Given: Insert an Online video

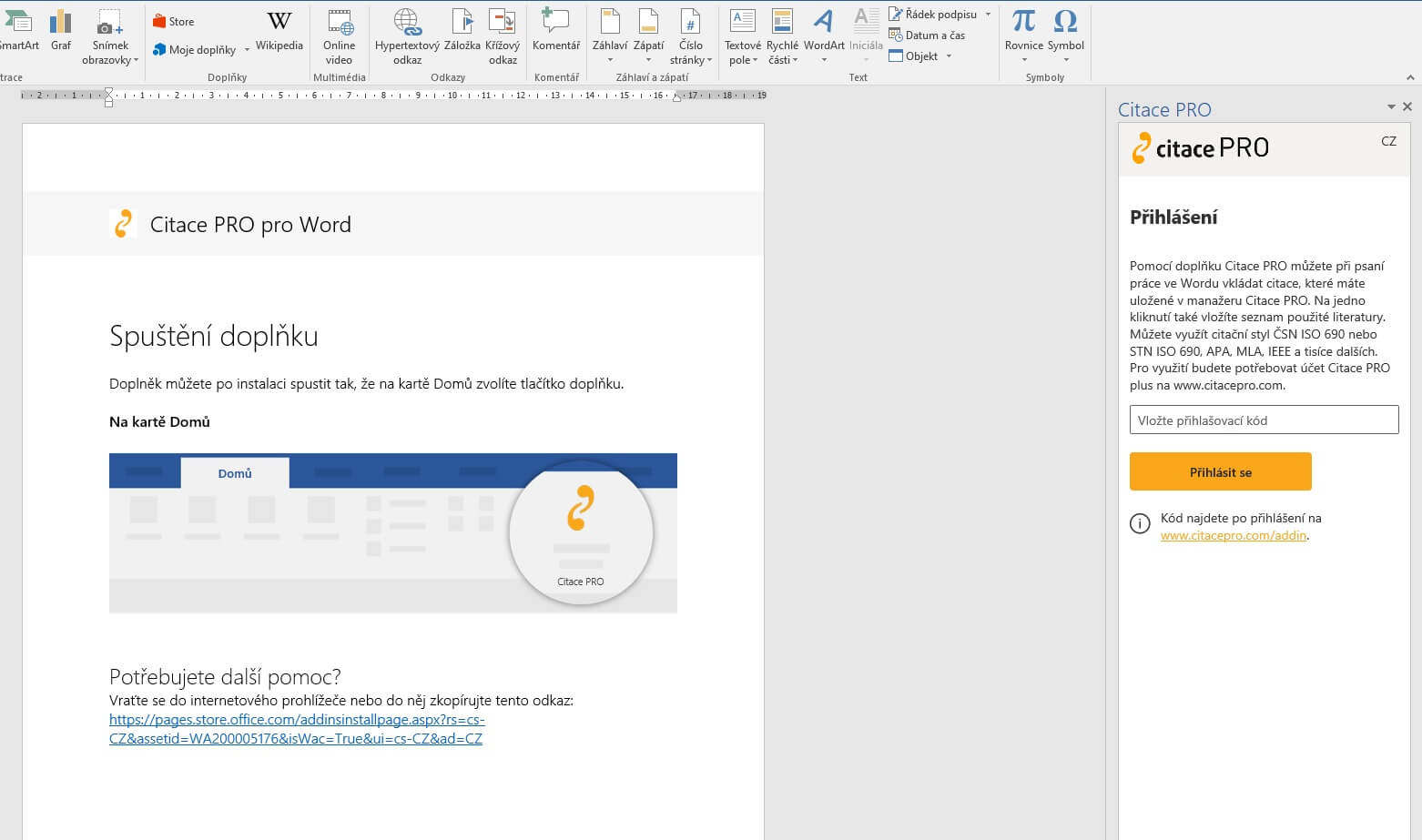Looking at the screenshot, I should coord(339,37).
